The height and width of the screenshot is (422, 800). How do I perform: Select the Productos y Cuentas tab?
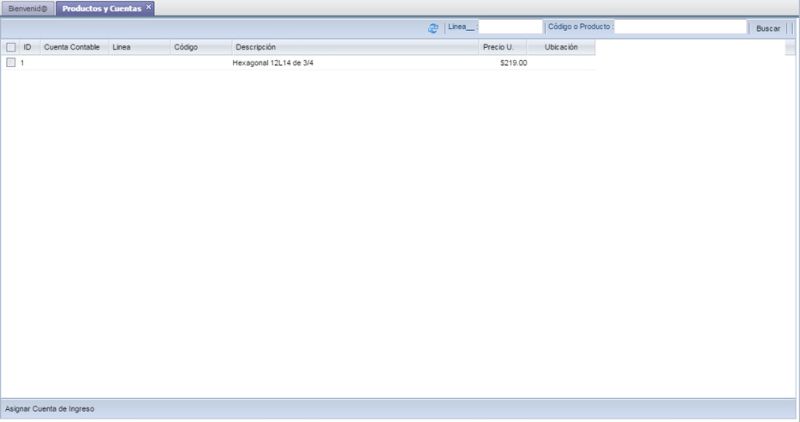100,8
